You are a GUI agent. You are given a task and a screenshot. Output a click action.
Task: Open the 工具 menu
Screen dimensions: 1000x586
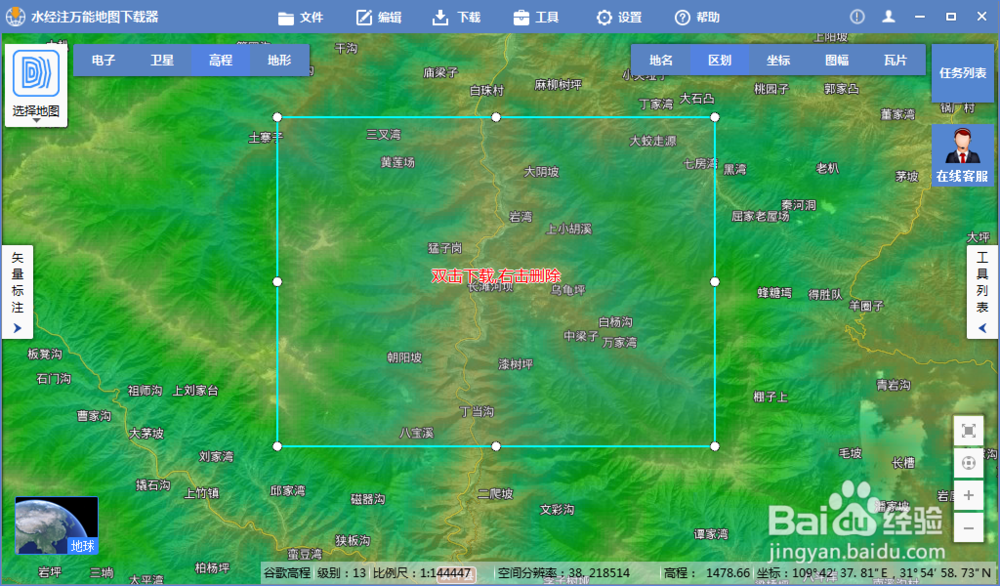coord(536,17)
